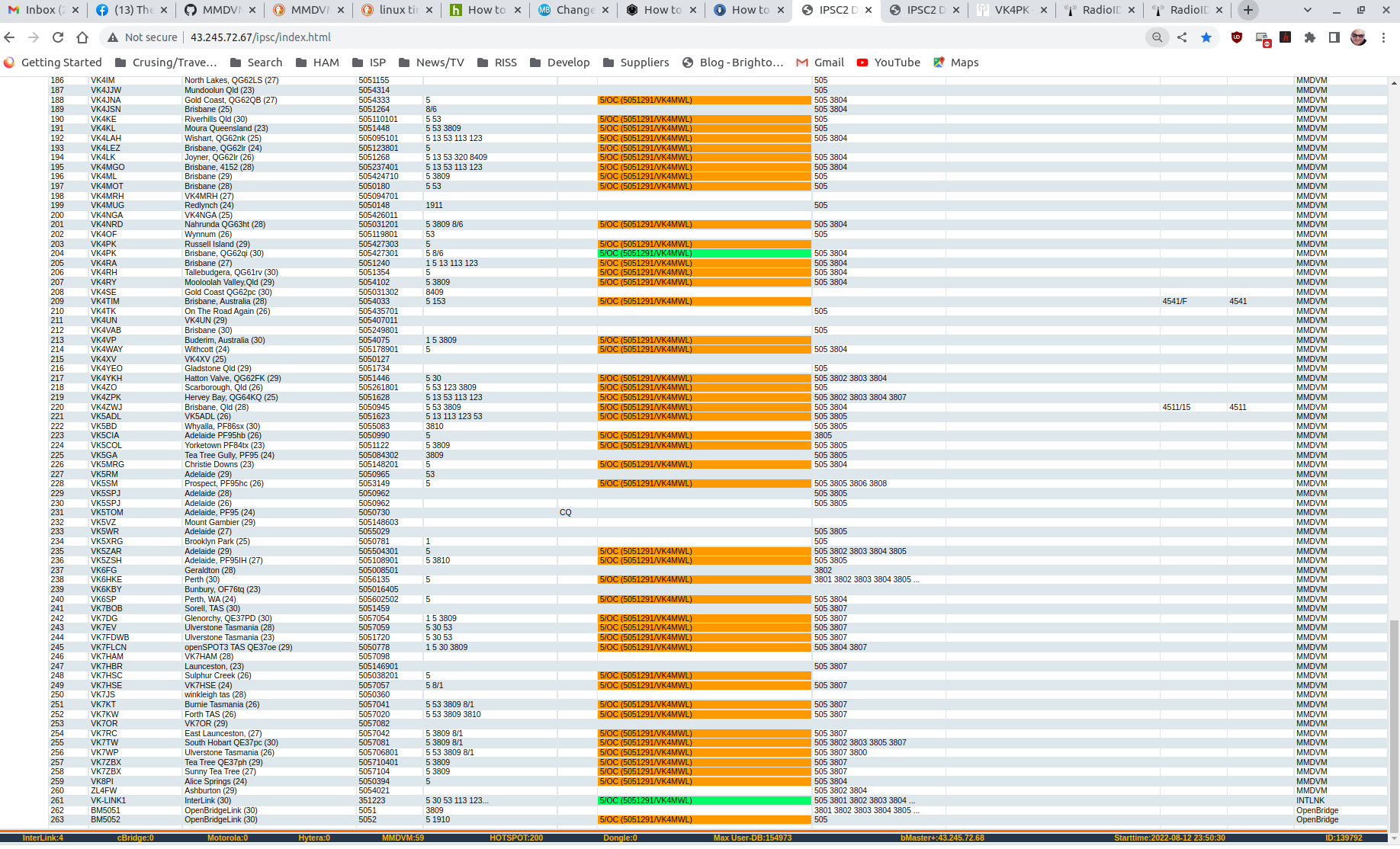Switch to the Gmail Inbox tab
This screenshot has height=849, width=1400.
[42, 10]
